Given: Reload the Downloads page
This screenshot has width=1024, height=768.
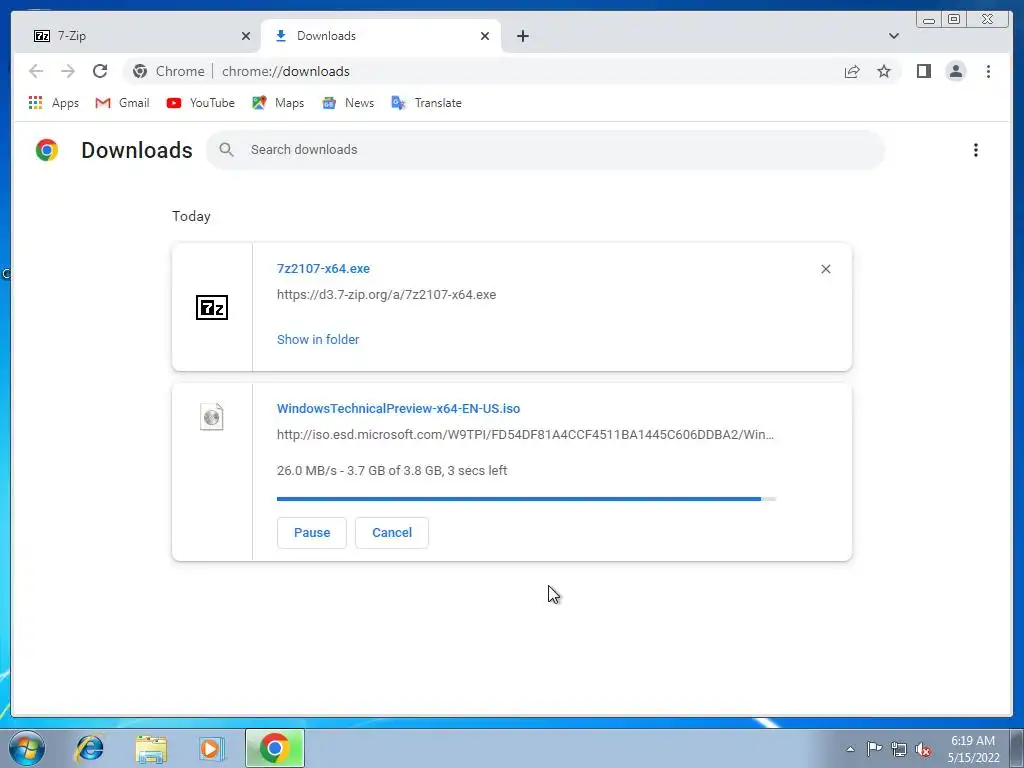Looking at the screenshot, I should pos(100,71).
